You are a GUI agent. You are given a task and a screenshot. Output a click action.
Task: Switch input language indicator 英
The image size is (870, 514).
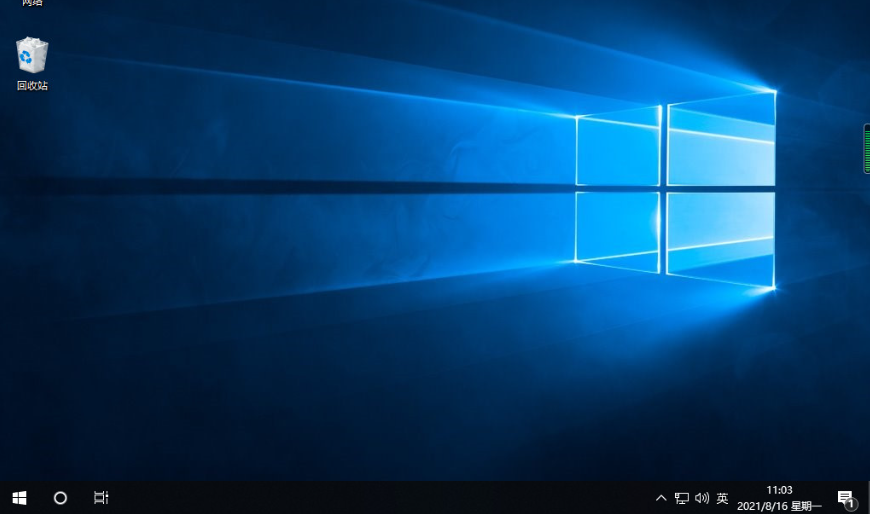(x=722, y=498)
